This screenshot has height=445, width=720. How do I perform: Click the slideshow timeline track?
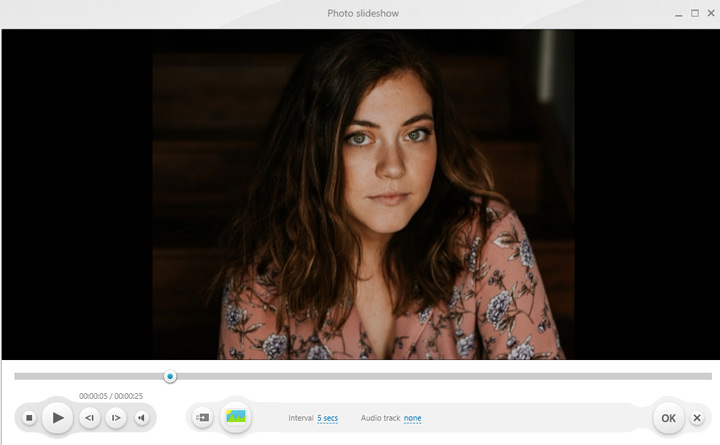tap(363, 377)
